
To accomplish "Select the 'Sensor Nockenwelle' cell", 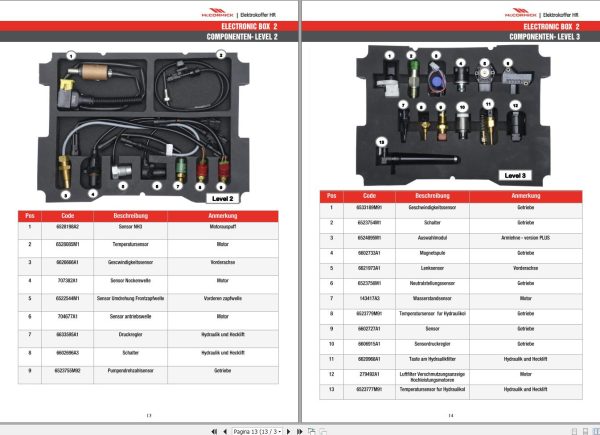I will pyautogui.click(x=130, y=285).
